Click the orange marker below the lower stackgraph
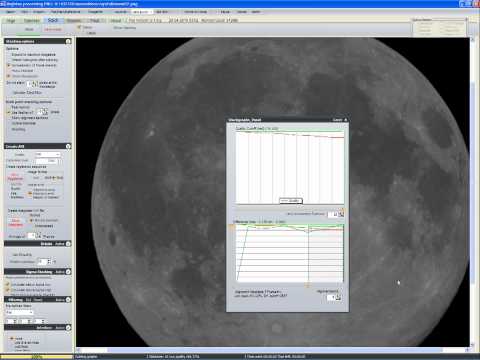 [308, 285]
